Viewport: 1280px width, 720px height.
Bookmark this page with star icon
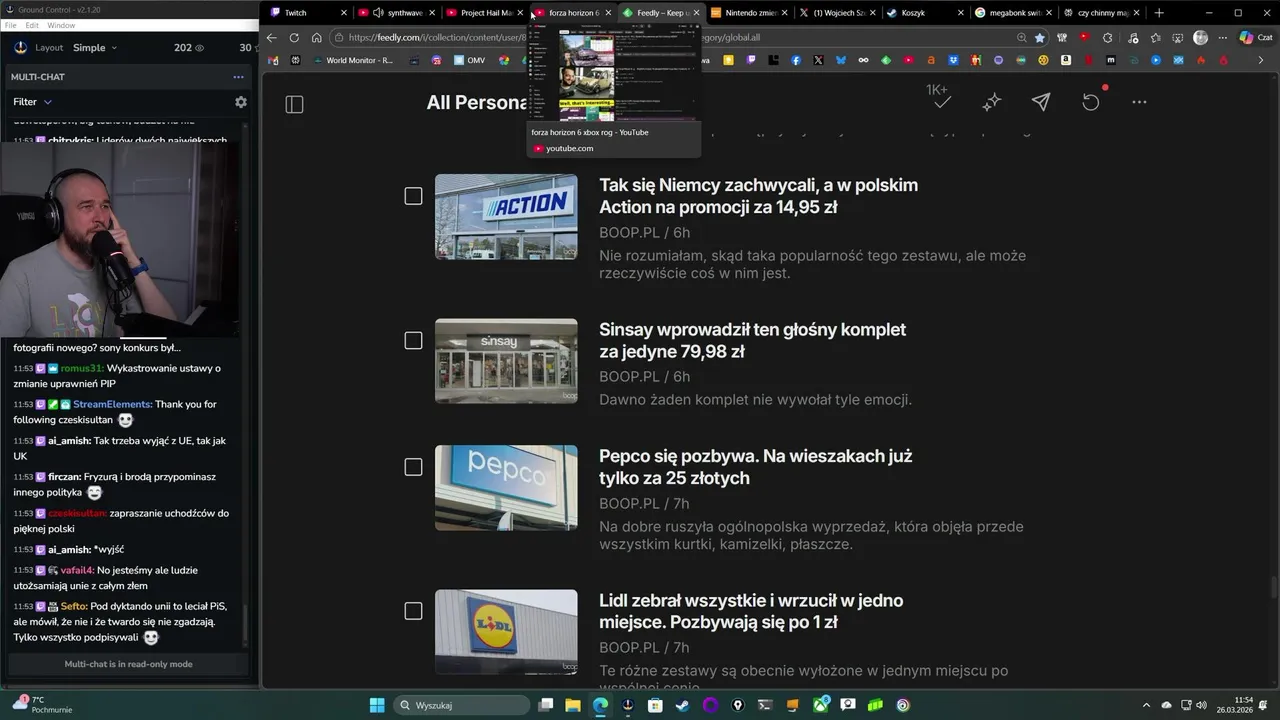1040,38
